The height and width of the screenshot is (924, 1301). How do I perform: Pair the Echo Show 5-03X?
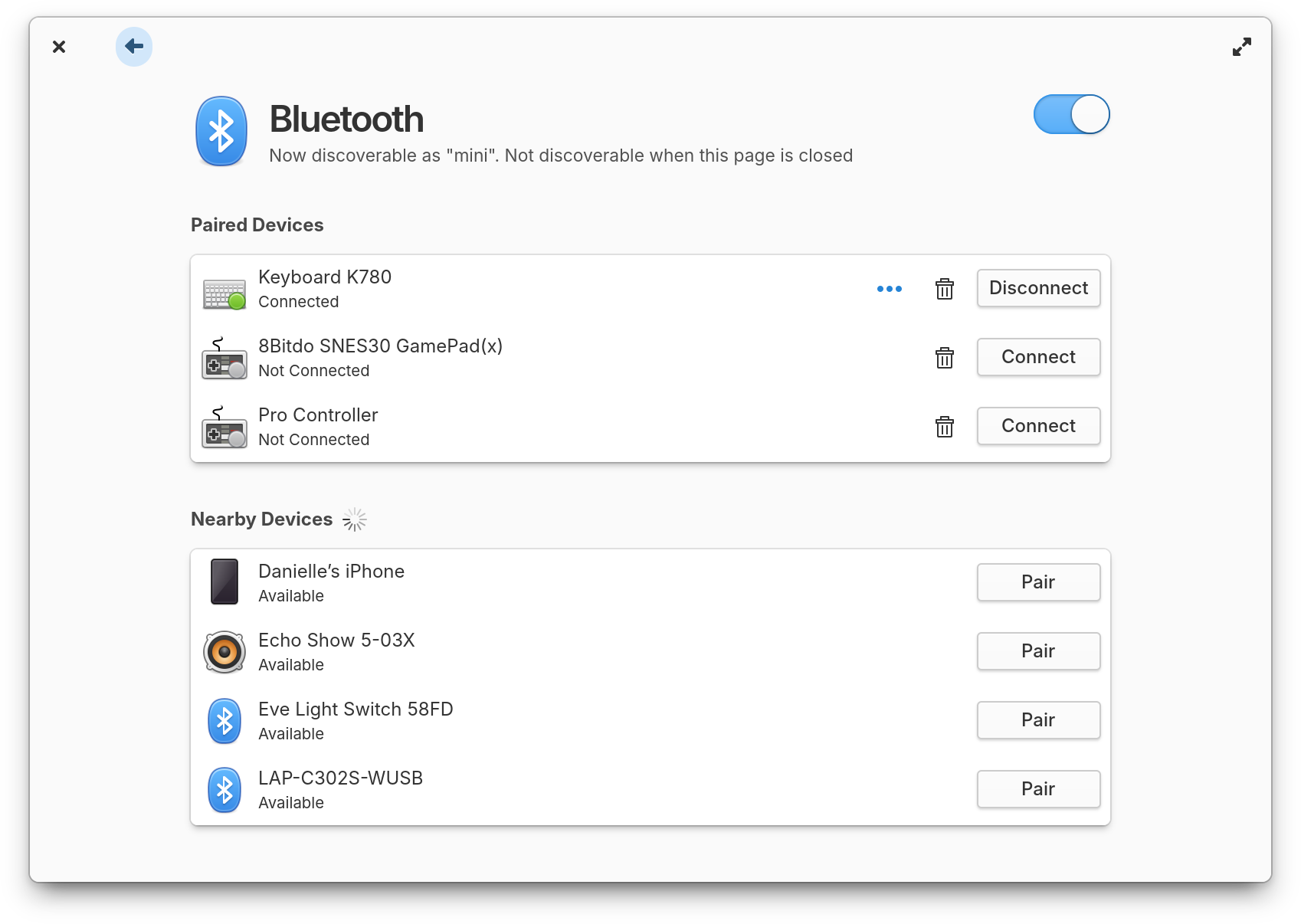pyautogui.click(x=1038, y=651)
